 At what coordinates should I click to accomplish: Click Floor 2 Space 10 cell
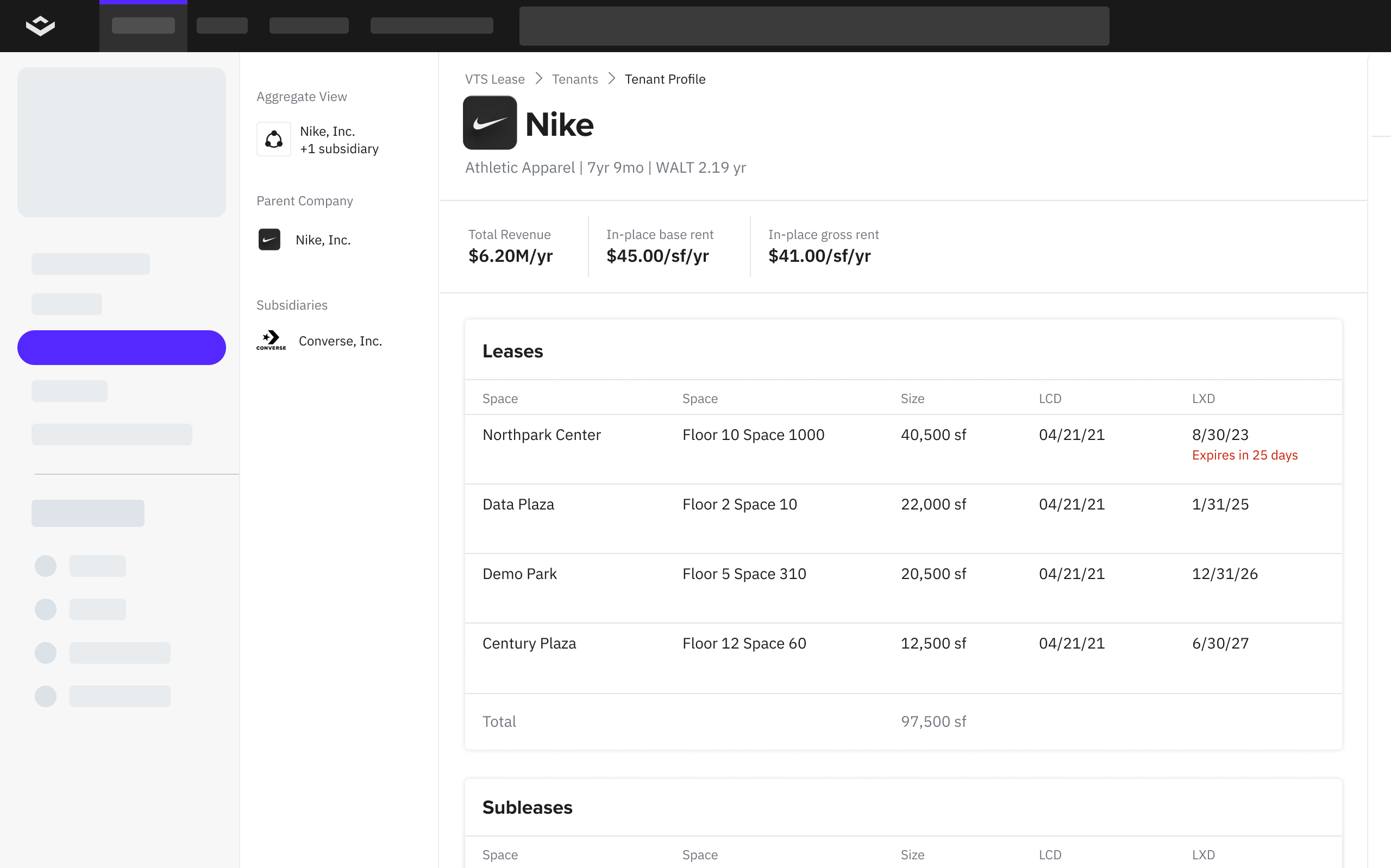pos(740,504)
